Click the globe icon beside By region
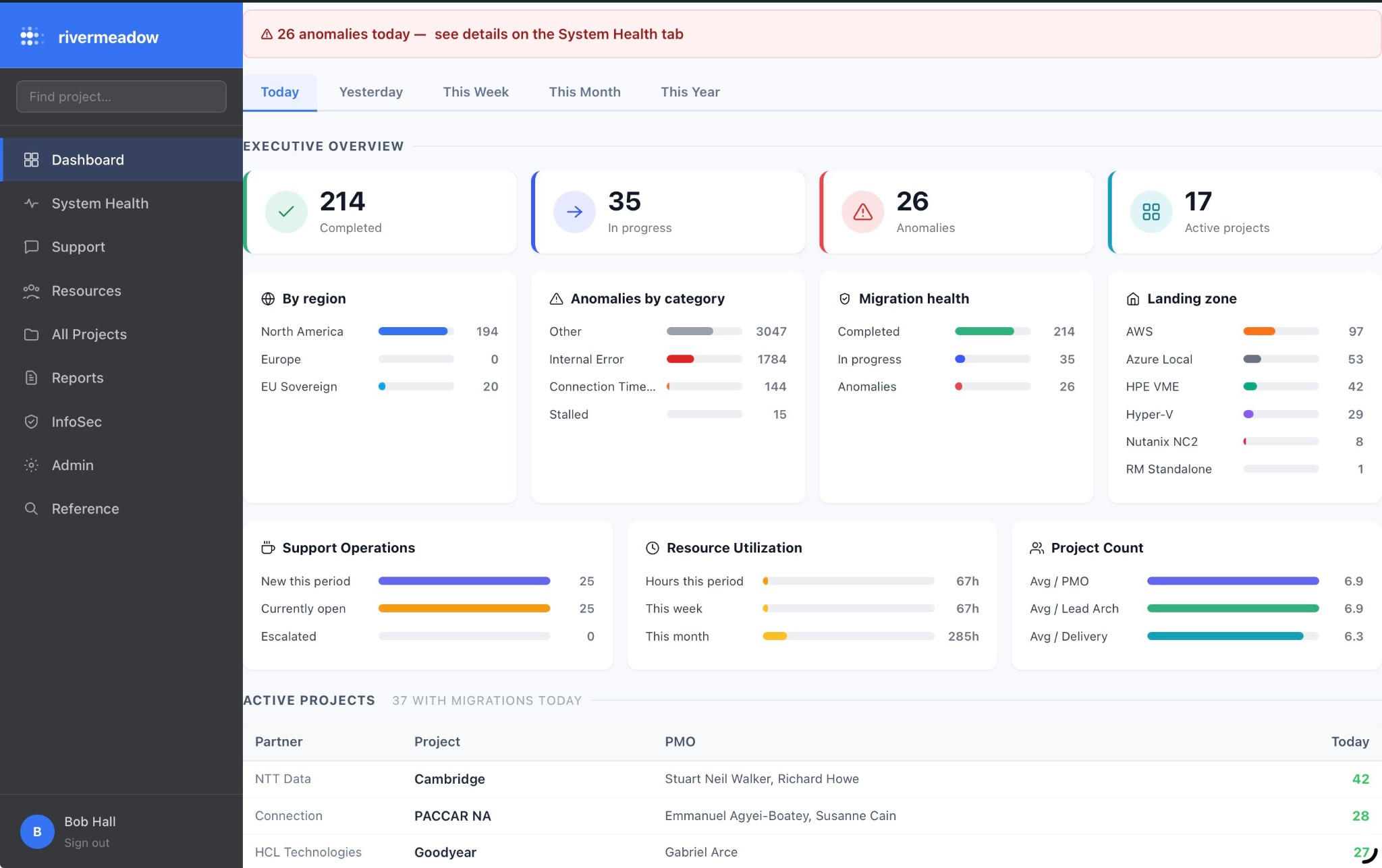The height and width of the screenshot is (868, 1382). (x=268, y=299)
